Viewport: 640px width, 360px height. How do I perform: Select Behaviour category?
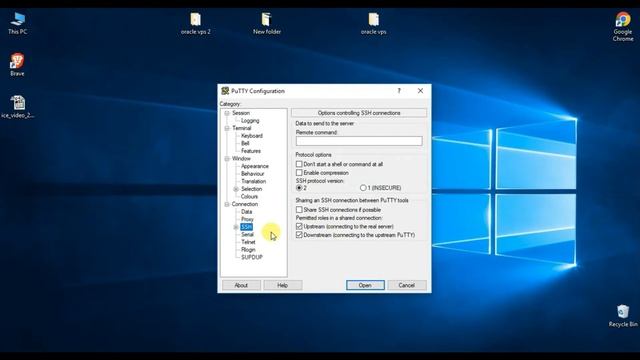[x=253, y=174]
